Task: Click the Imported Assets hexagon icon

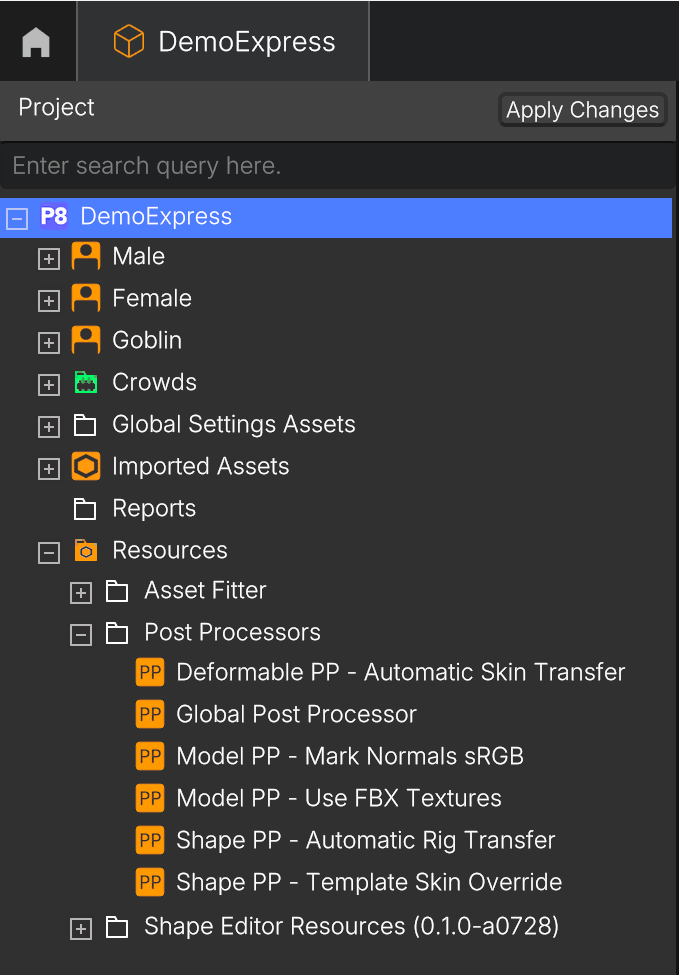Action: coord(86,466)
